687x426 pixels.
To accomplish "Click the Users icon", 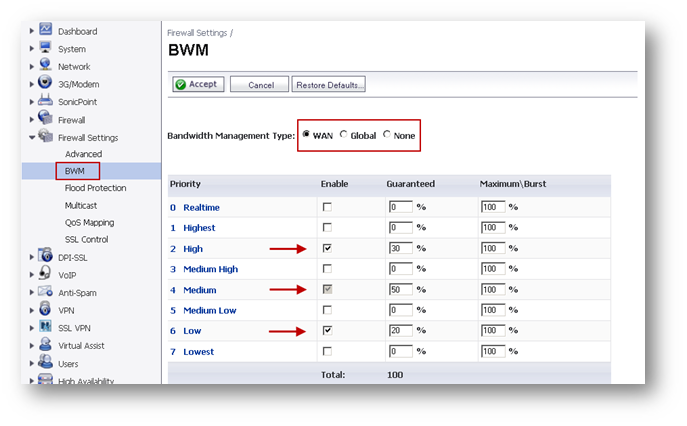I will 45,361.
